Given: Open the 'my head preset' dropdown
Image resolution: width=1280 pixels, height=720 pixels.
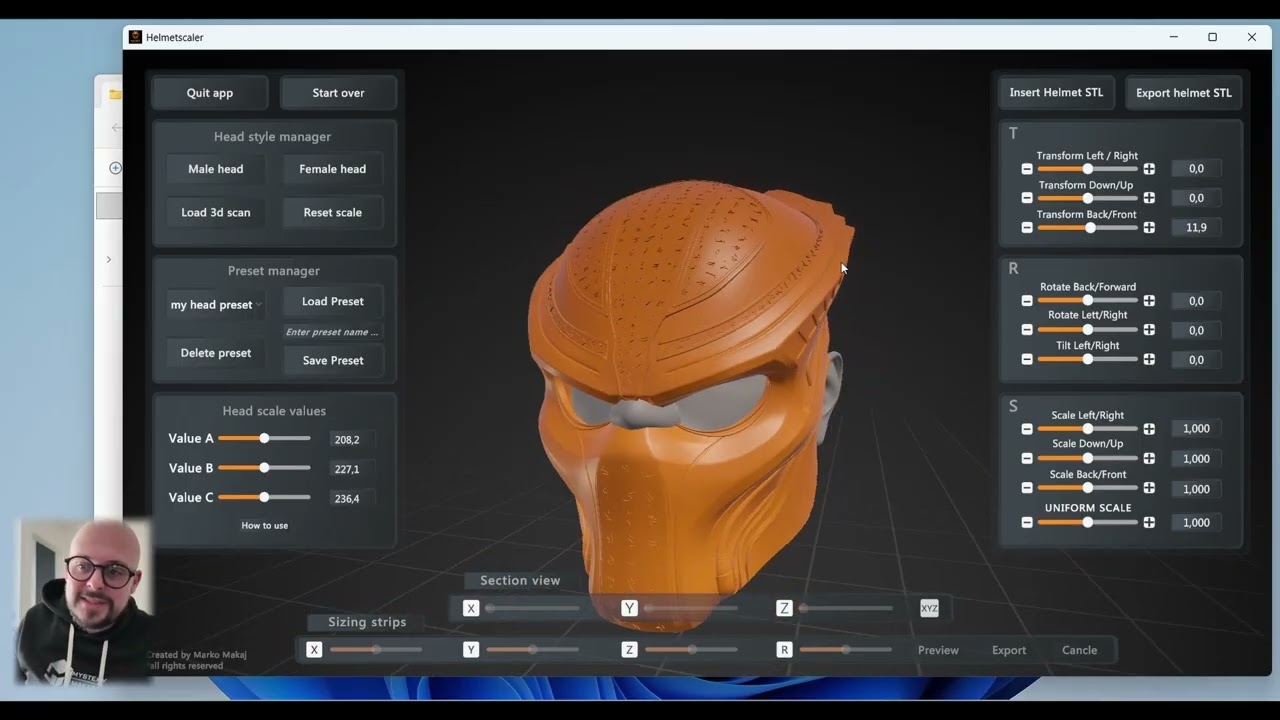Looking at the screenshot, I should click(216, 305).
